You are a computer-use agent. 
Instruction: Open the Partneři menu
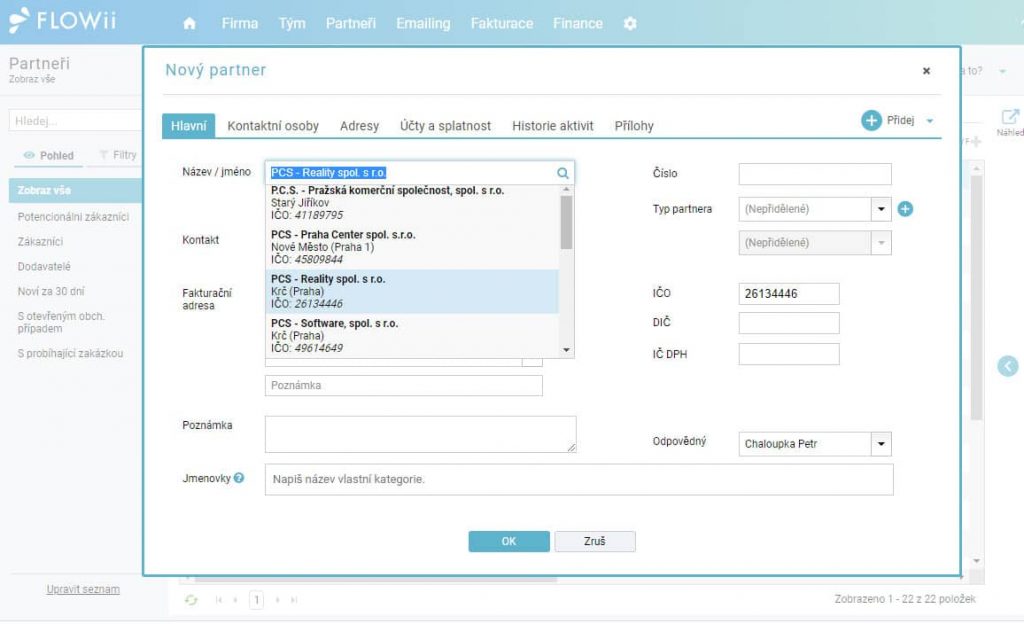(x=351, y=23)
